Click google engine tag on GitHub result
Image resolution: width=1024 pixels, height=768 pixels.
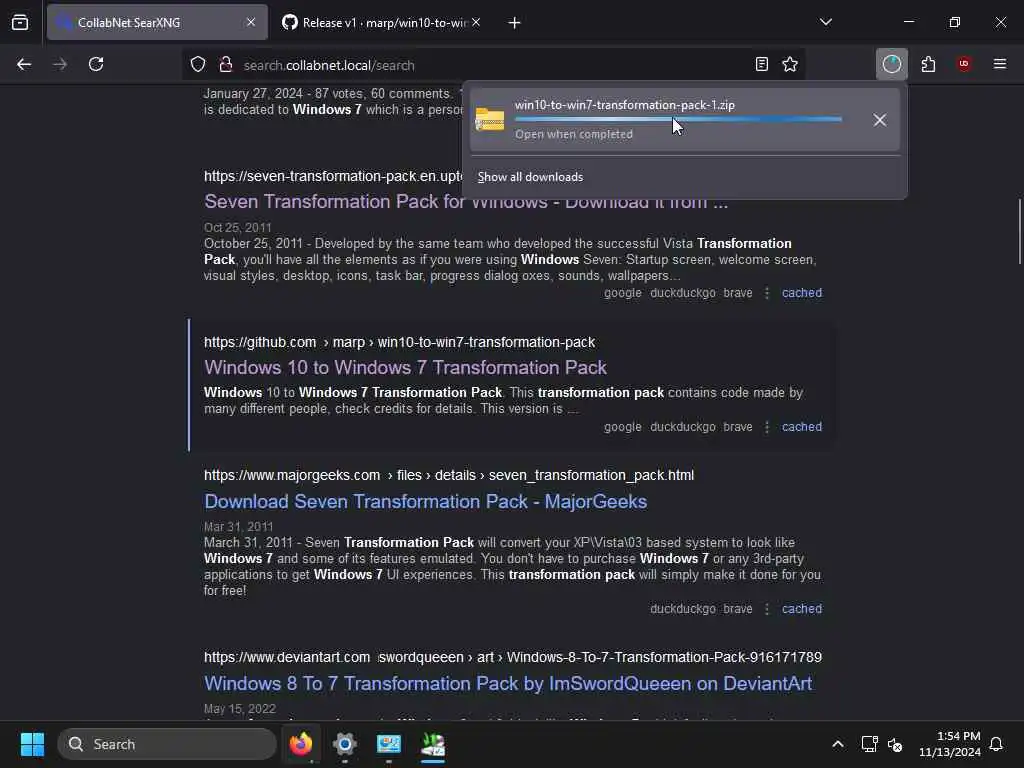(622, 427)
